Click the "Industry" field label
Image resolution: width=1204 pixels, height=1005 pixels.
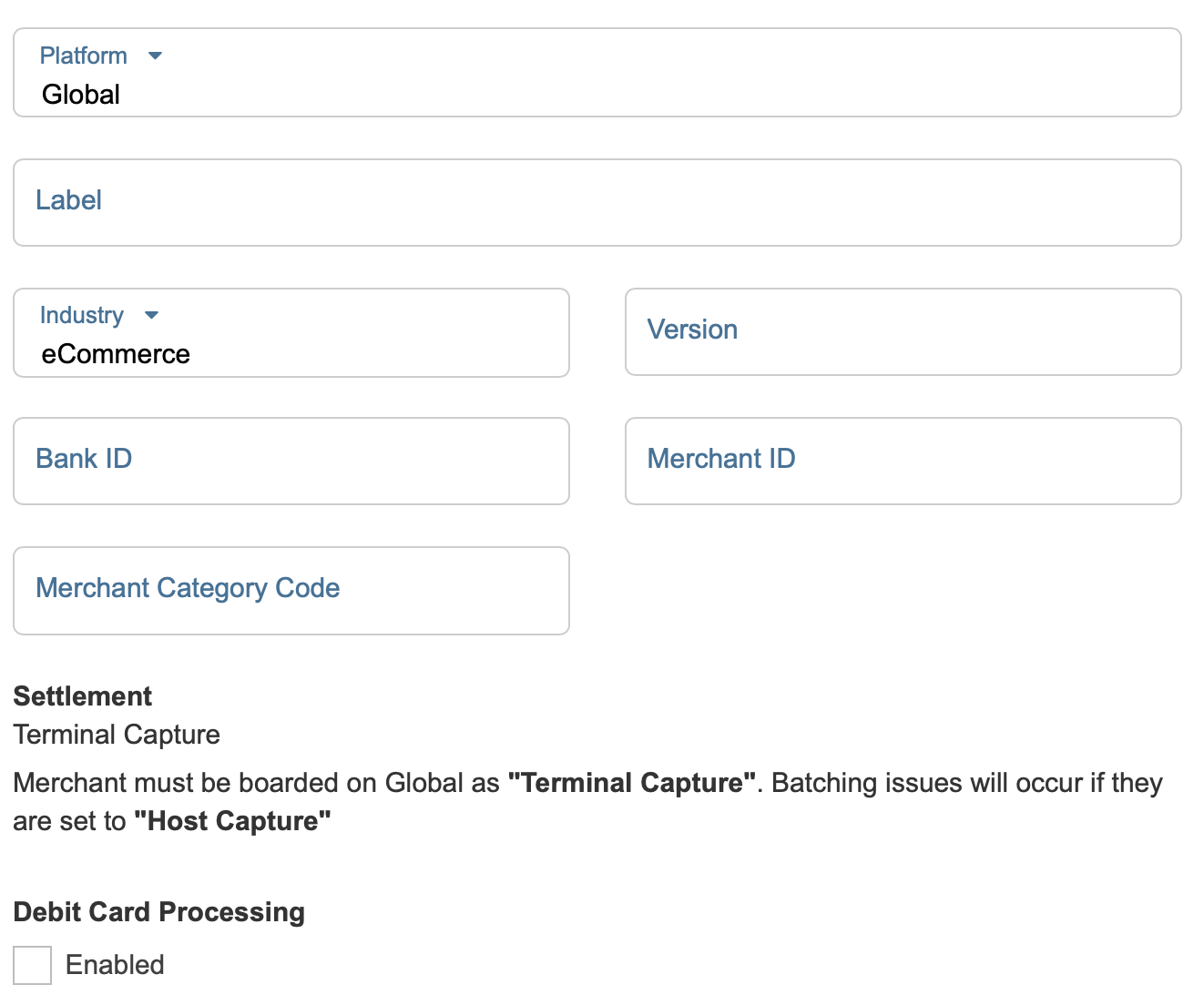click(82, 315)
